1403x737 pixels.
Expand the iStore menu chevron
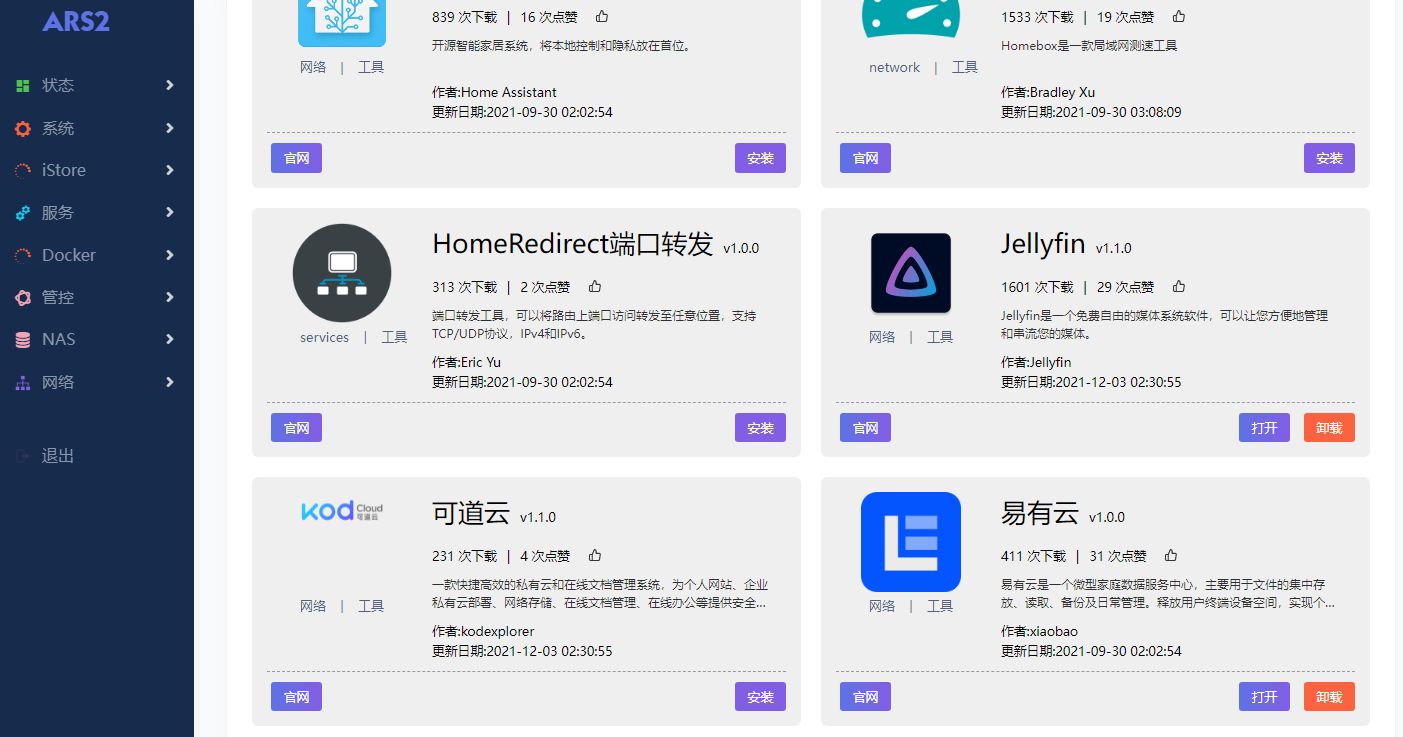[x=170, y=170]
